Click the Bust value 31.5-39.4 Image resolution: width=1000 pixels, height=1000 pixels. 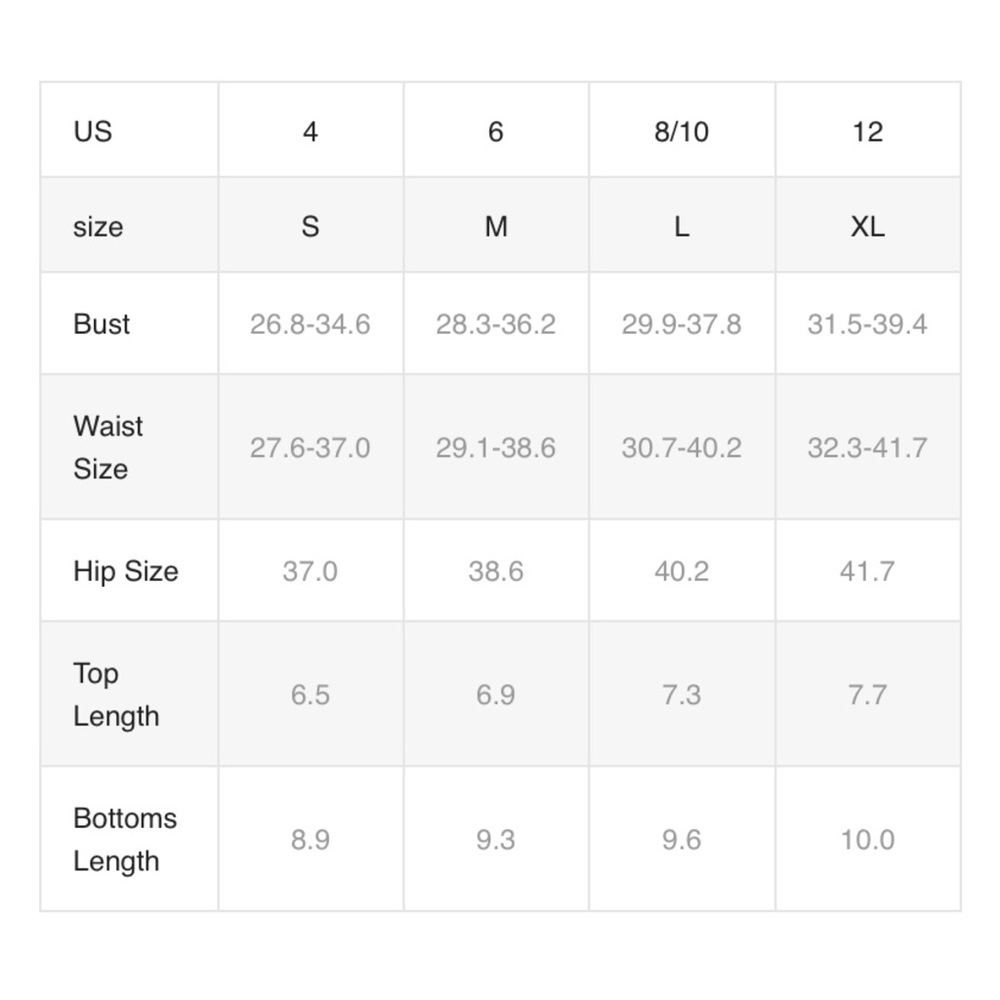click(x=867, y=323)
